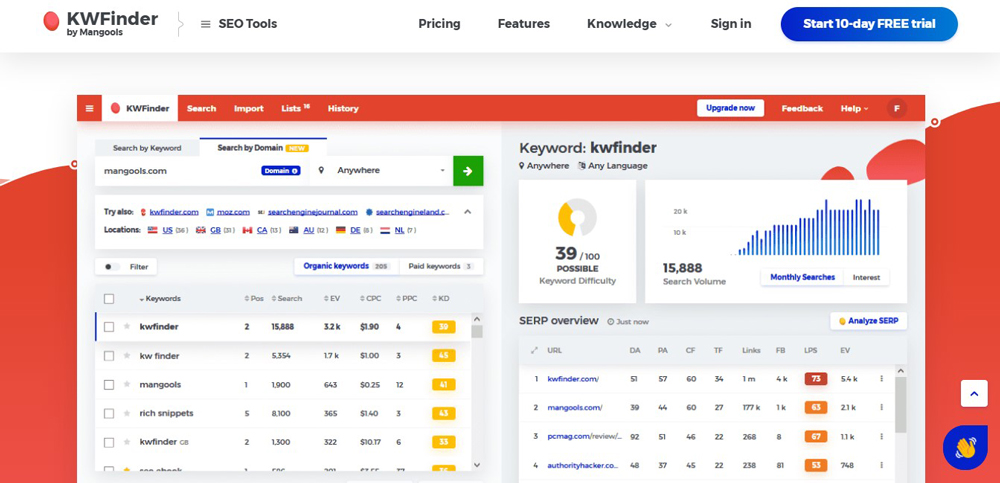Jump to top with up-arrow button
Screen dimensions: 1000x483
click(974, 394)
